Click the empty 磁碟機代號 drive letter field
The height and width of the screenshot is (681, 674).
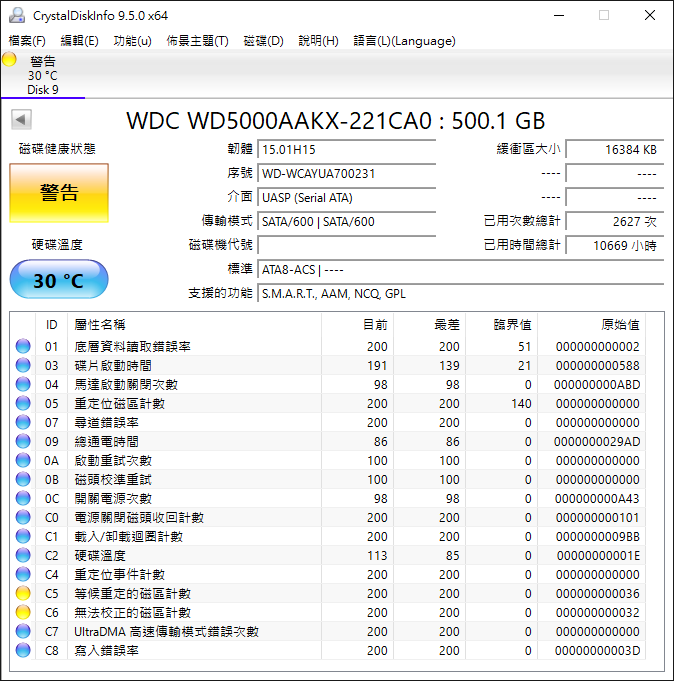click(347, 245)
